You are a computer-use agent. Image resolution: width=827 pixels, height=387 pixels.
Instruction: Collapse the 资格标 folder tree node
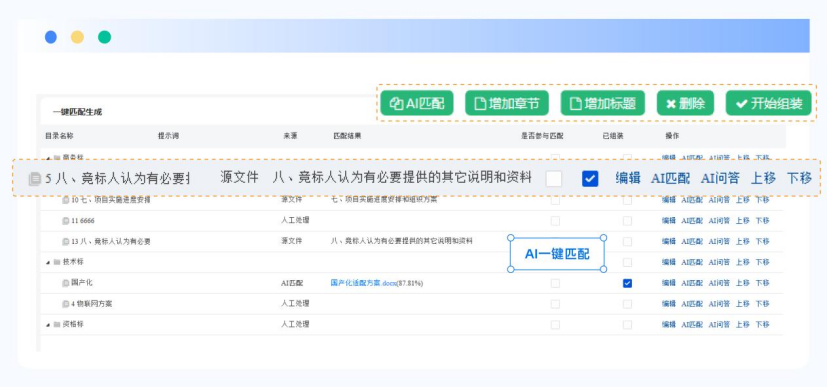[48, 325]
